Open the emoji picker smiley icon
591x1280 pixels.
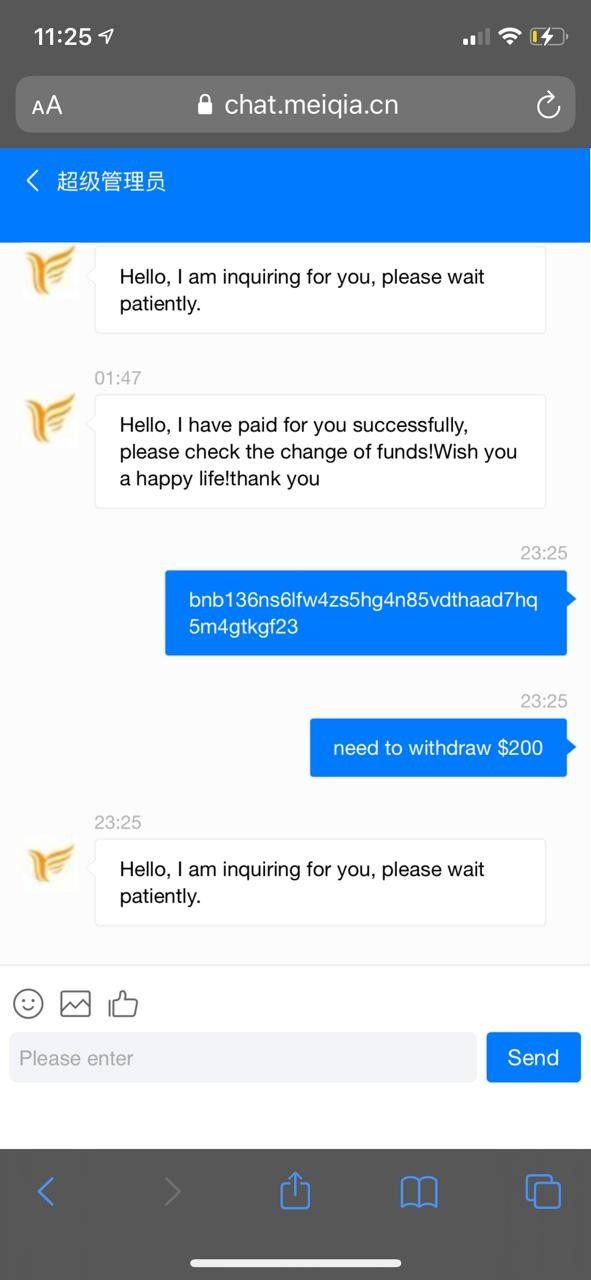(x=28, y=1003)
